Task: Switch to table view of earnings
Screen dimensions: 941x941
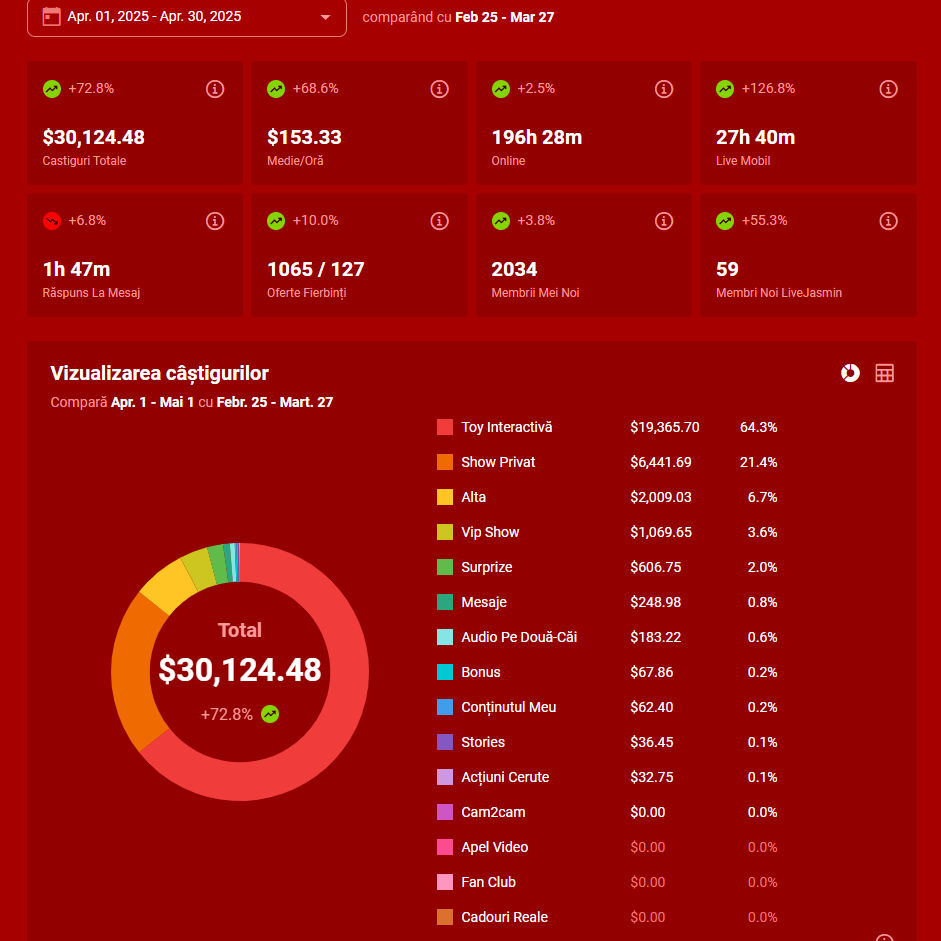Action: [884, 373]
